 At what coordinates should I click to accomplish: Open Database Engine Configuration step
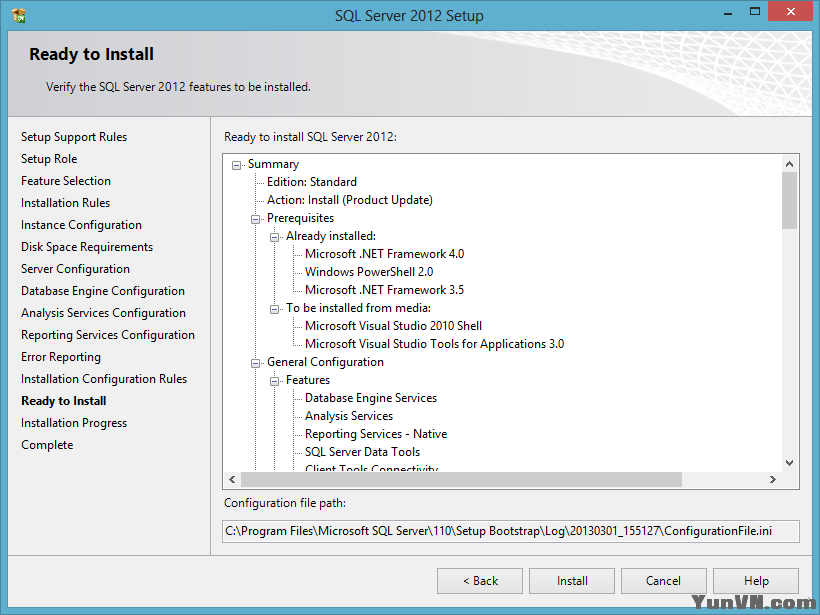[x=103, y=291]
